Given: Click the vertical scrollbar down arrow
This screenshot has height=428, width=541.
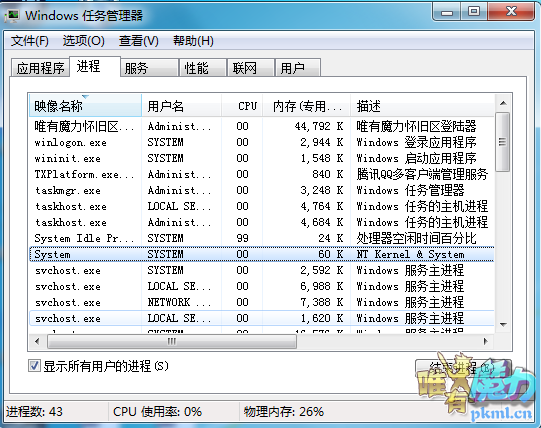Looking at the screenshot, I should [x=503, y=324].
